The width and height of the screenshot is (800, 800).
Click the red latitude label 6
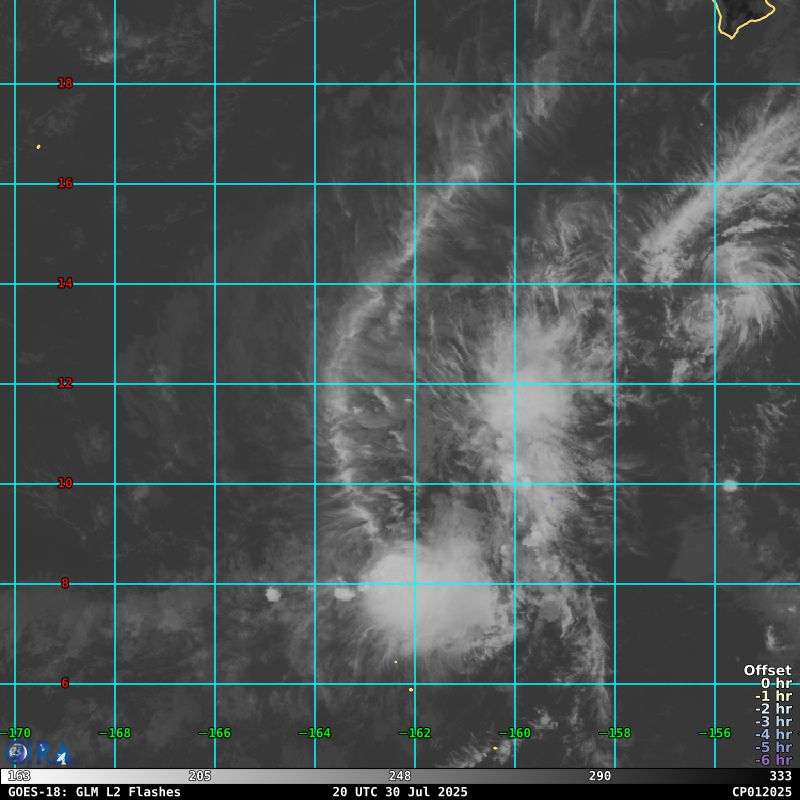point(65,683)
